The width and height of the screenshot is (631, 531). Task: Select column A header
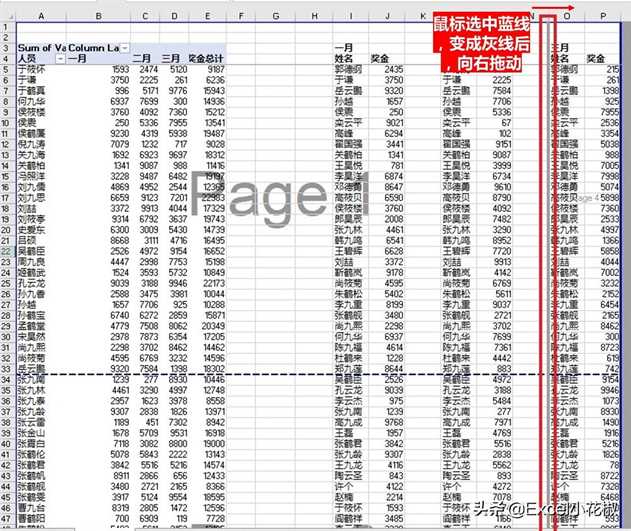coord(40,17)
